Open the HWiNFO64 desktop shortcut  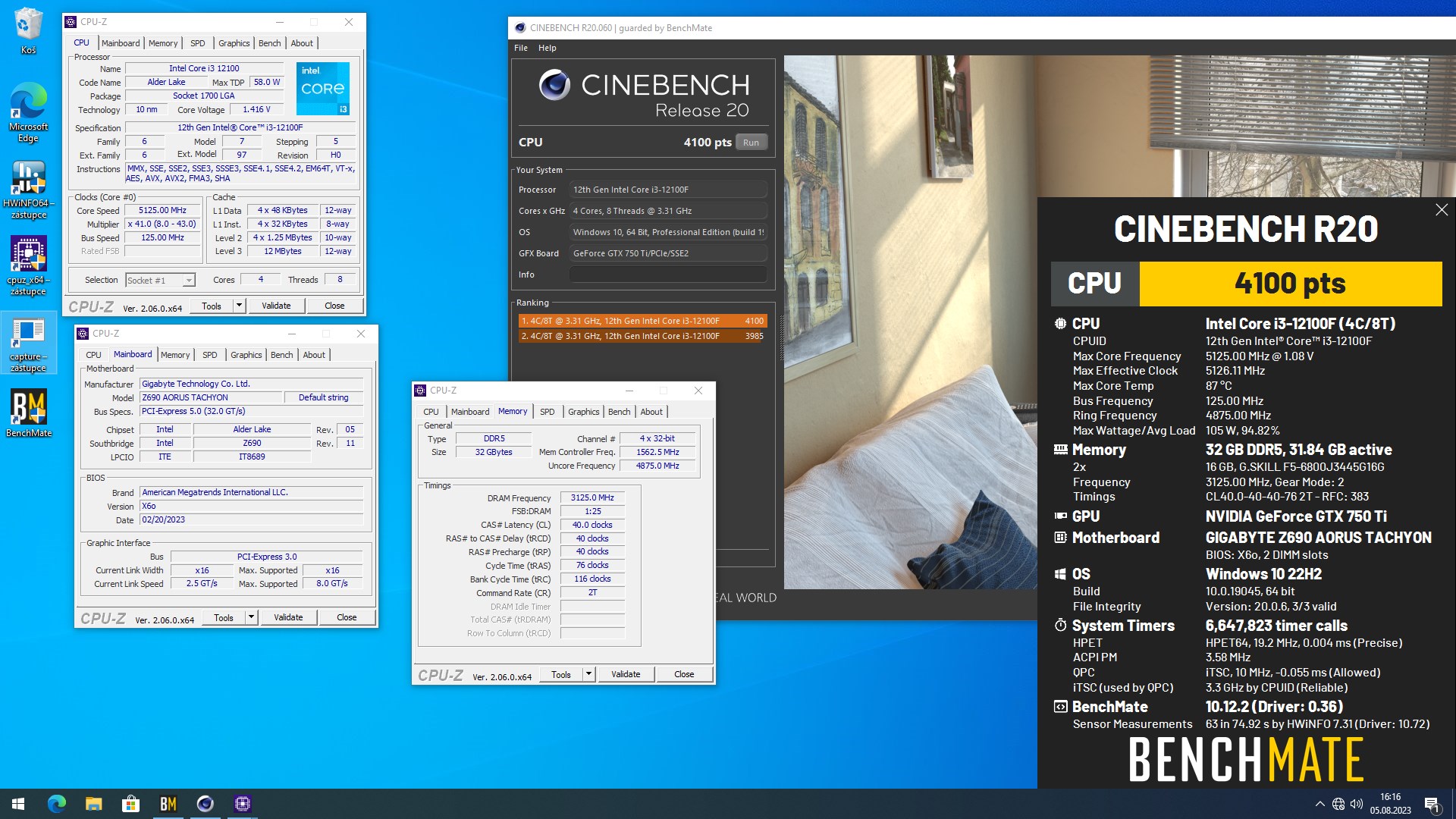point(28,190)
